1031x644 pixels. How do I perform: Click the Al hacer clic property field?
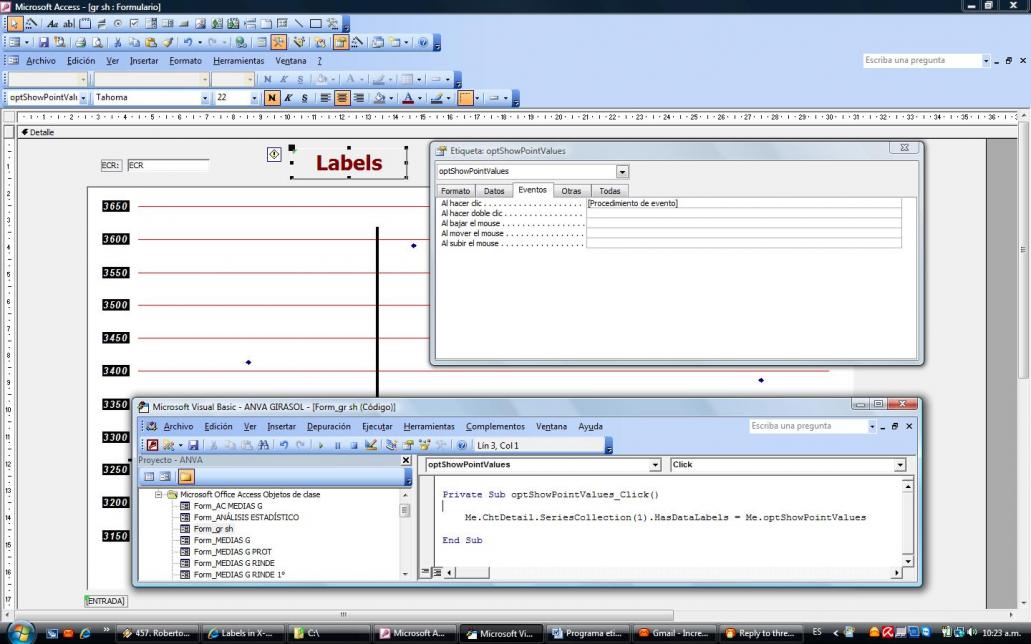click(744, 203)
